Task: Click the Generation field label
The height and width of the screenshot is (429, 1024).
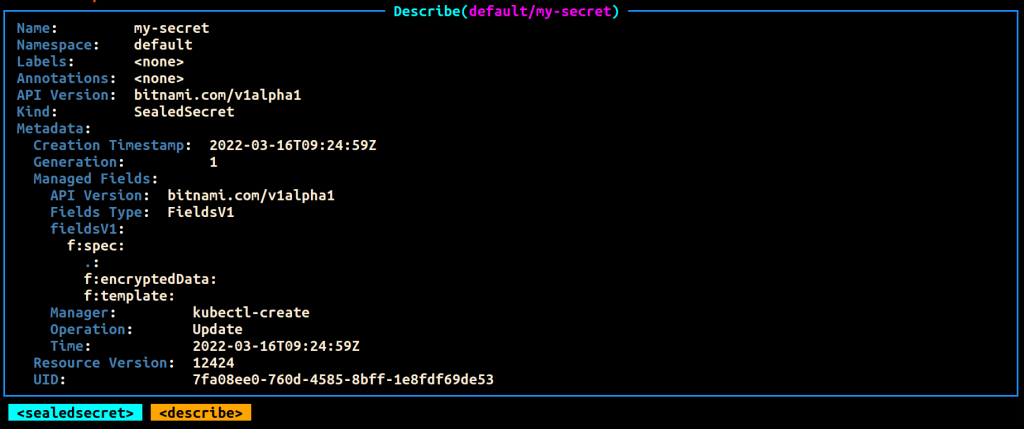Action: point(79,162)
